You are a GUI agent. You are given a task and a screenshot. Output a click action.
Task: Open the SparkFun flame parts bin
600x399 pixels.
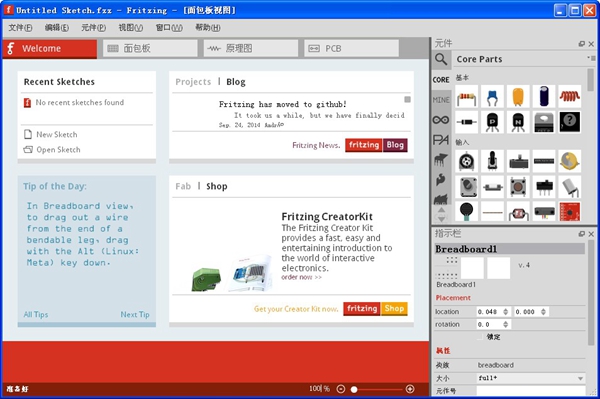coord(441,179)
